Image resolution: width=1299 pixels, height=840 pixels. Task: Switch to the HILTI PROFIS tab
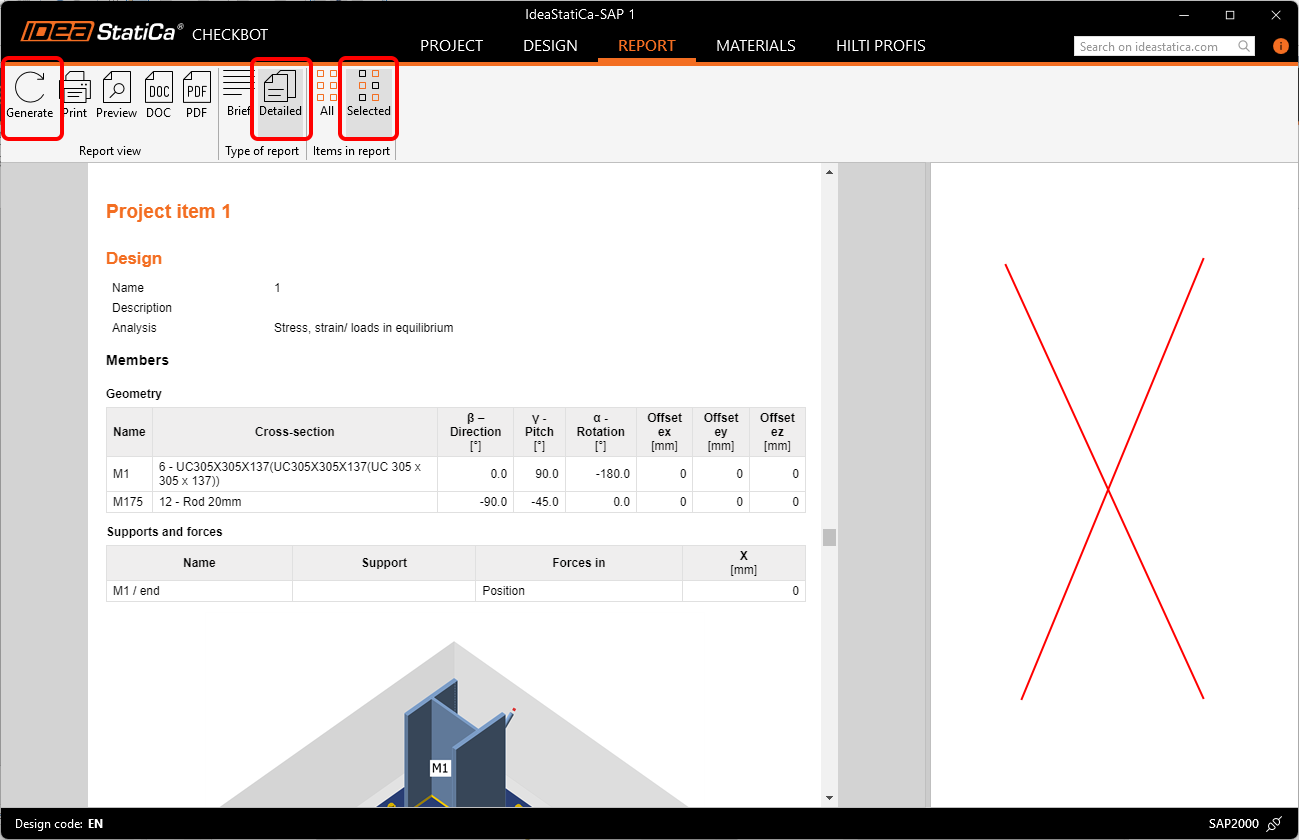pyautogui.click(x=880, y=45)
